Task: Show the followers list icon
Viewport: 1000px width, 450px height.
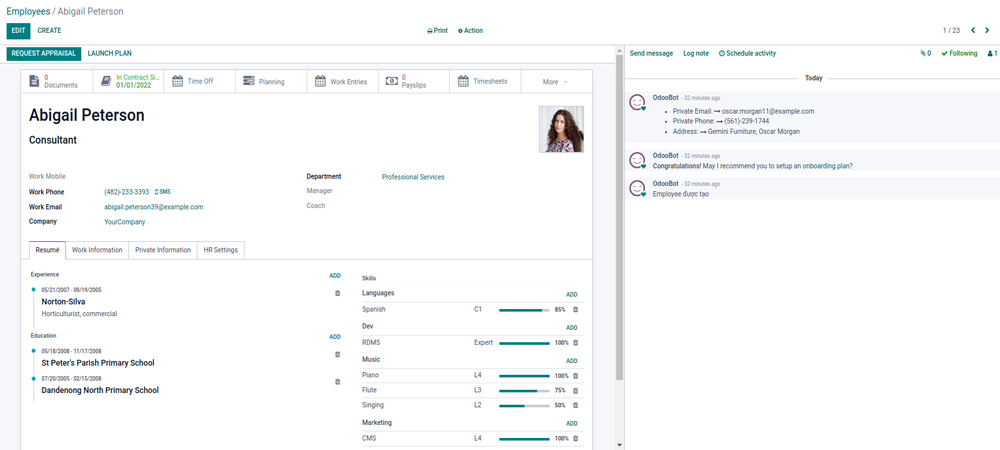Action: pos(992,54)
